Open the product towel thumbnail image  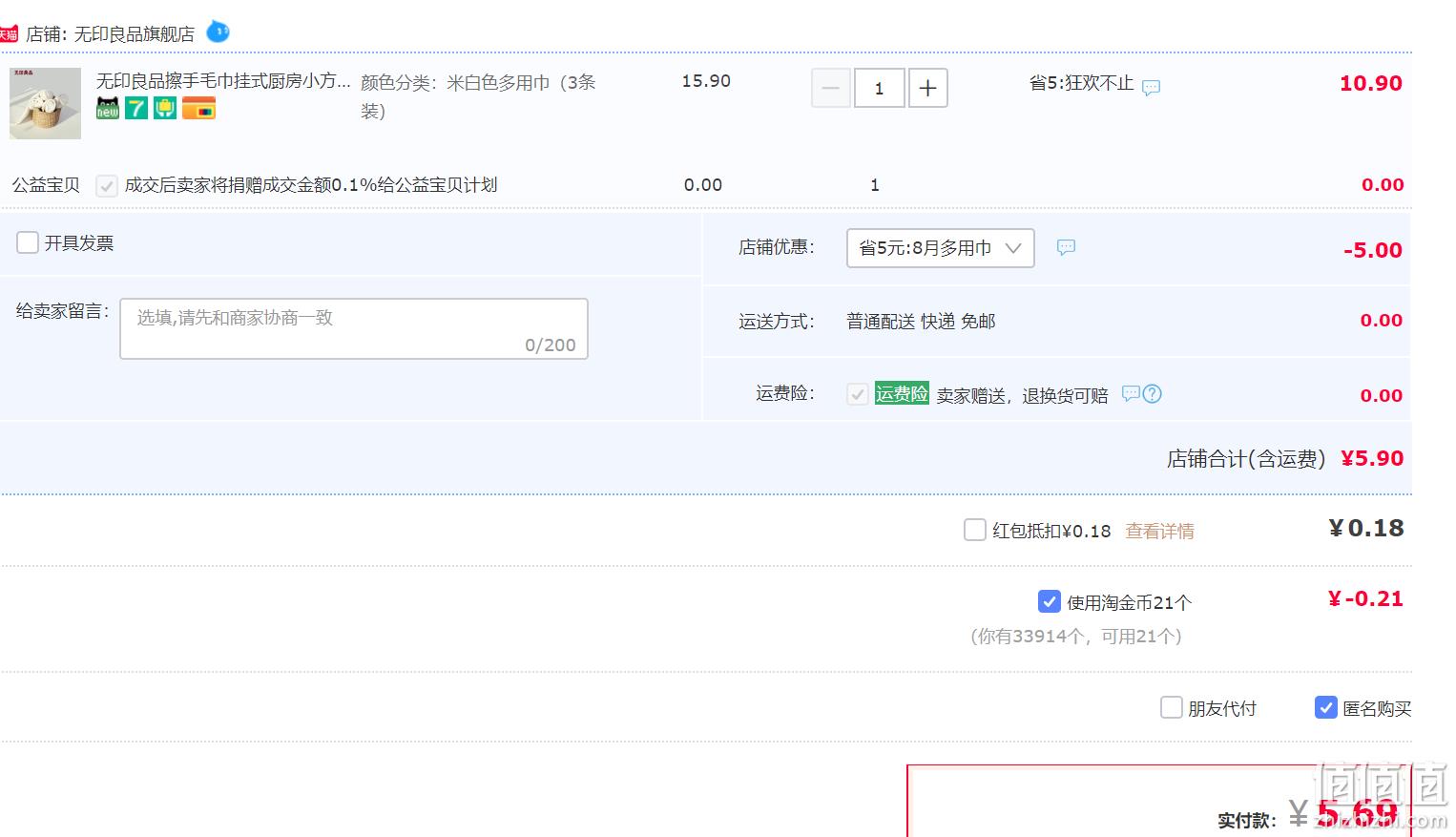click(45, 103)
